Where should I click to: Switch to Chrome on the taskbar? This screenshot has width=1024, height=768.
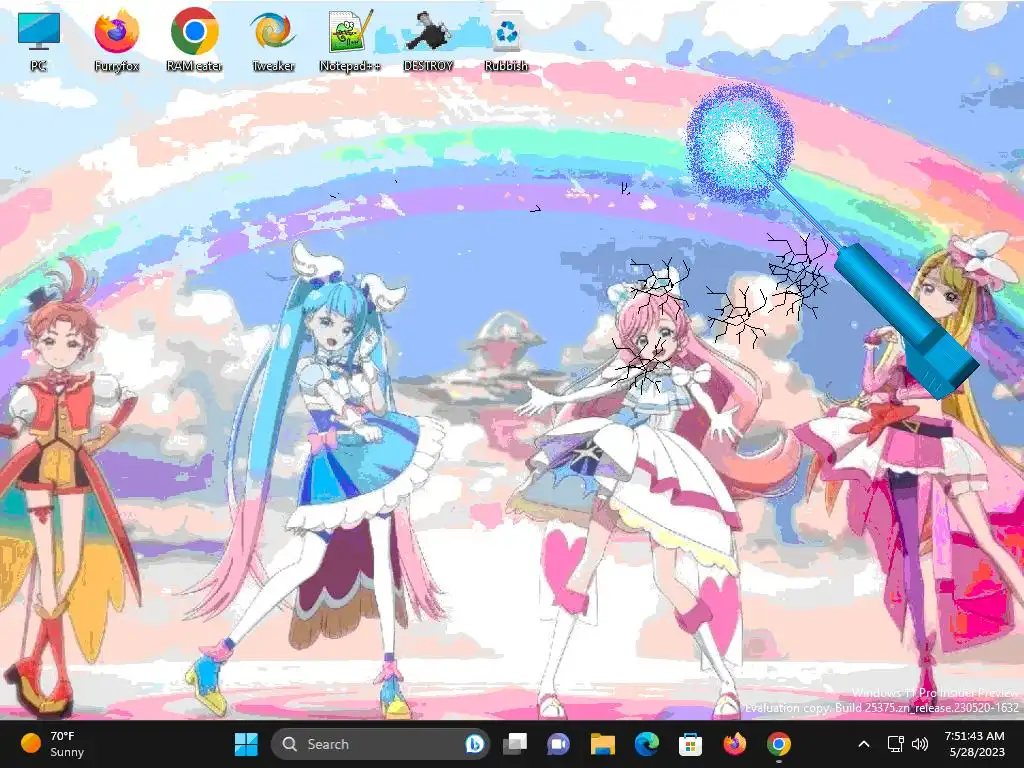point(778,744)
